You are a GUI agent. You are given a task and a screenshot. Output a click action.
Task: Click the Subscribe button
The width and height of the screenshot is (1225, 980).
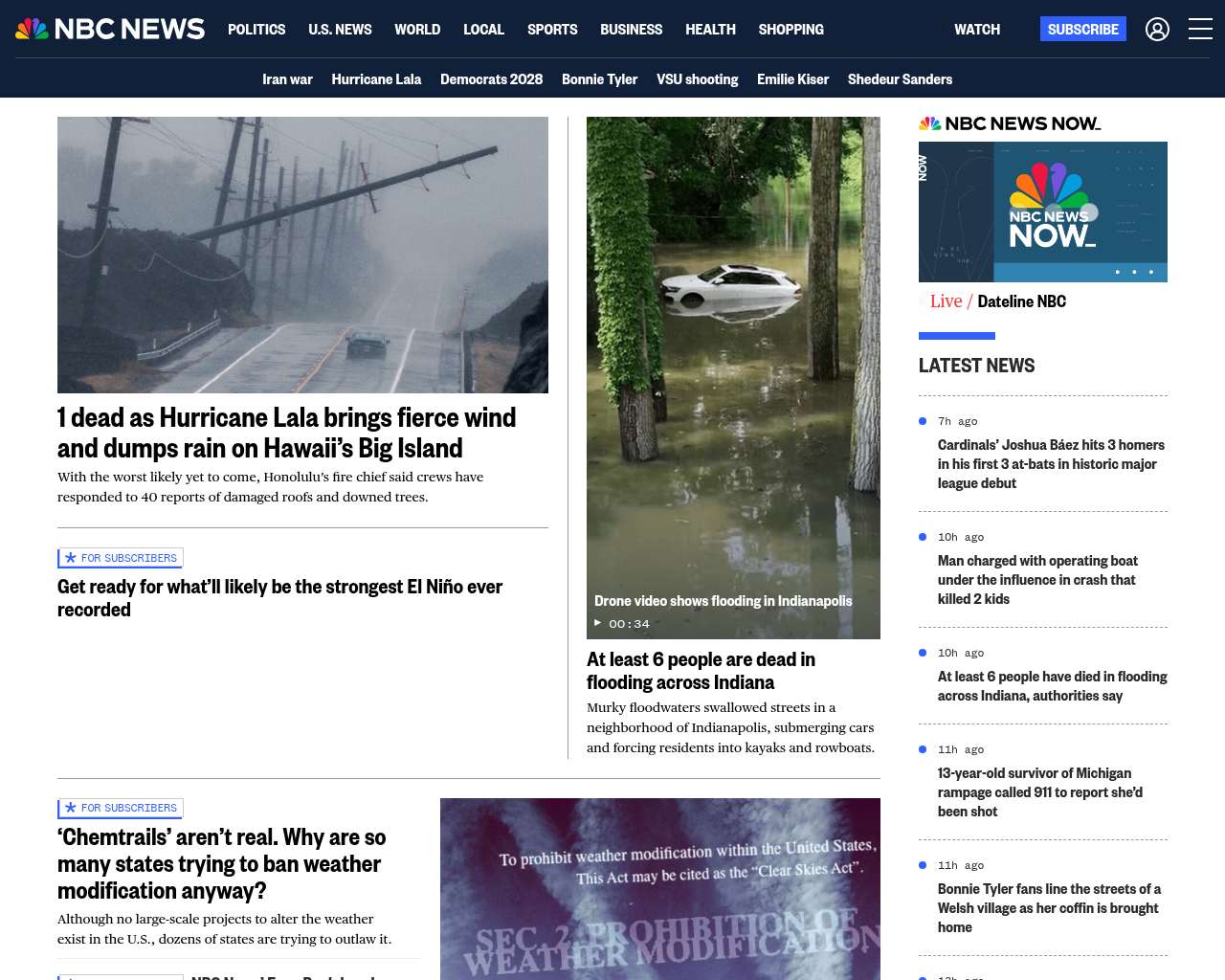coord(1083,30)
